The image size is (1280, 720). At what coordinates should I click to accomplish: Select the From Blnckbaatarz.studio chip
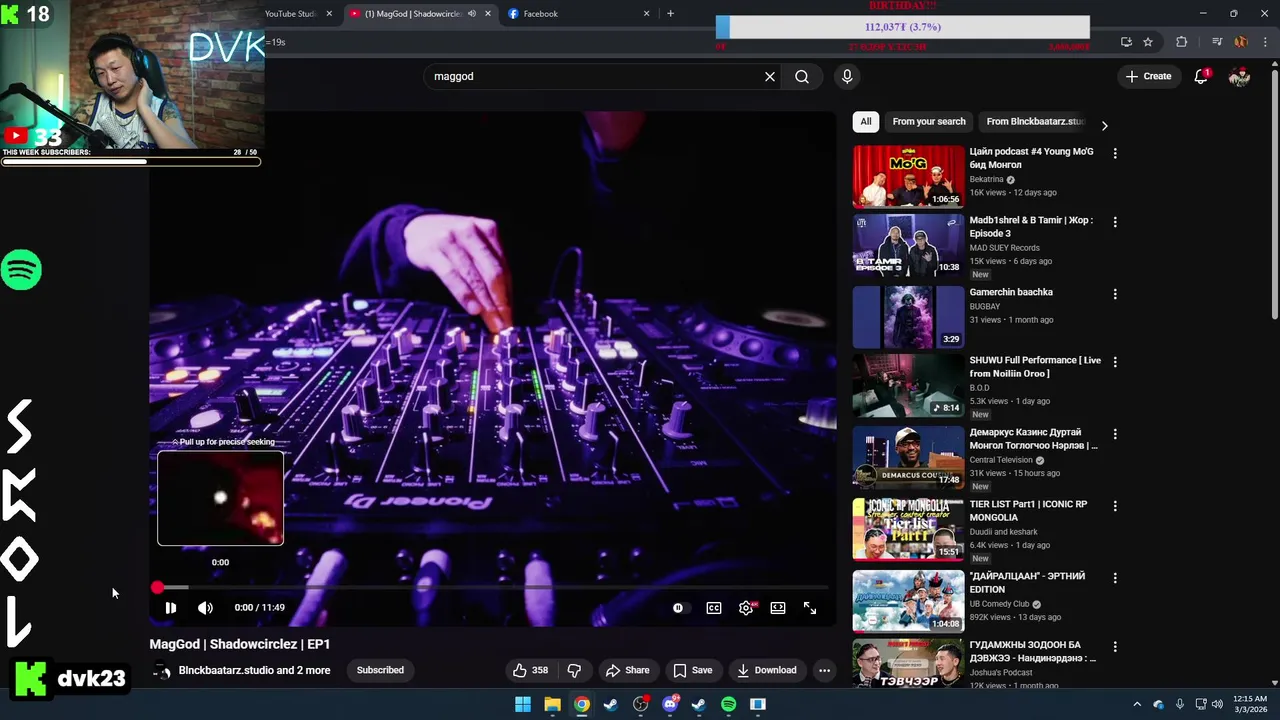tap(1036, 121)
